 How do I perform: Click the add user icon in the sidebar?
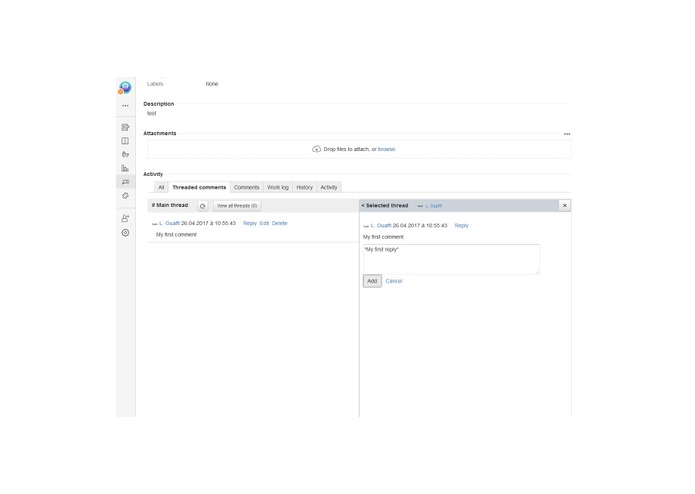coord(125,218)
